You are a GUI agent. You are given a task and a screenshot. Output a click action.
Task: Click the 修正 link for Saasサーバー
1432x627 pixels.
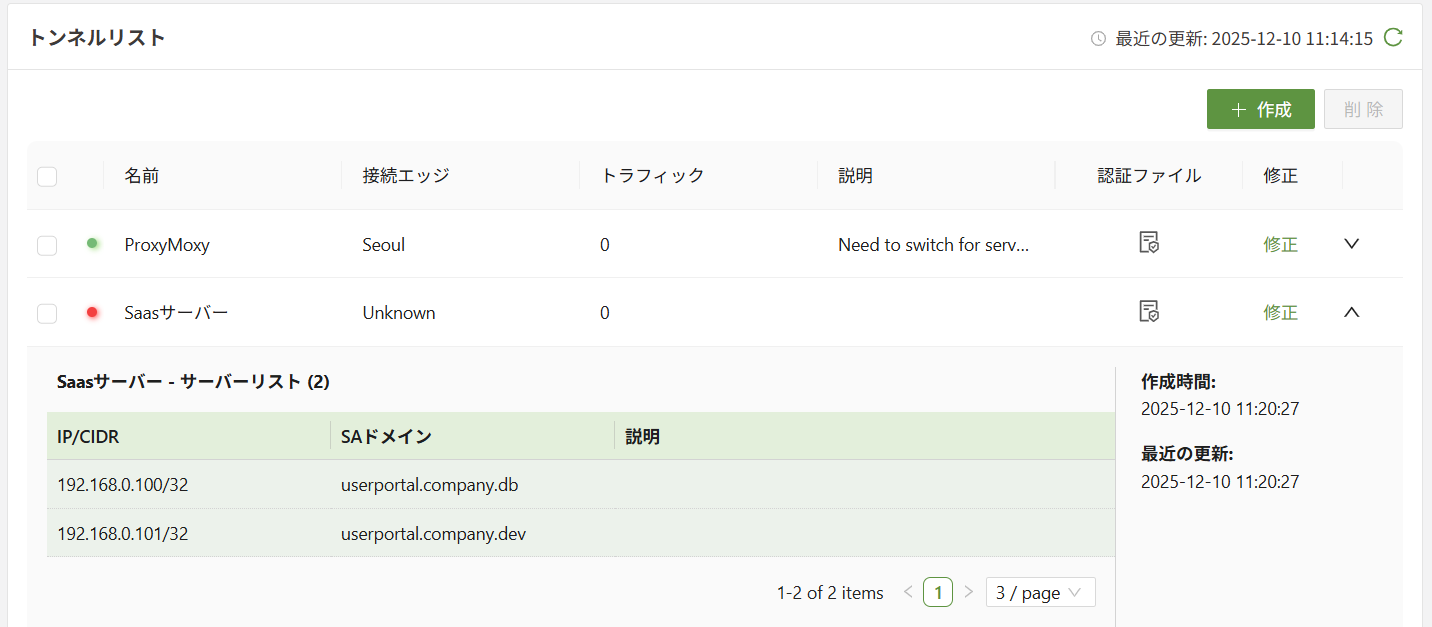1280,313
